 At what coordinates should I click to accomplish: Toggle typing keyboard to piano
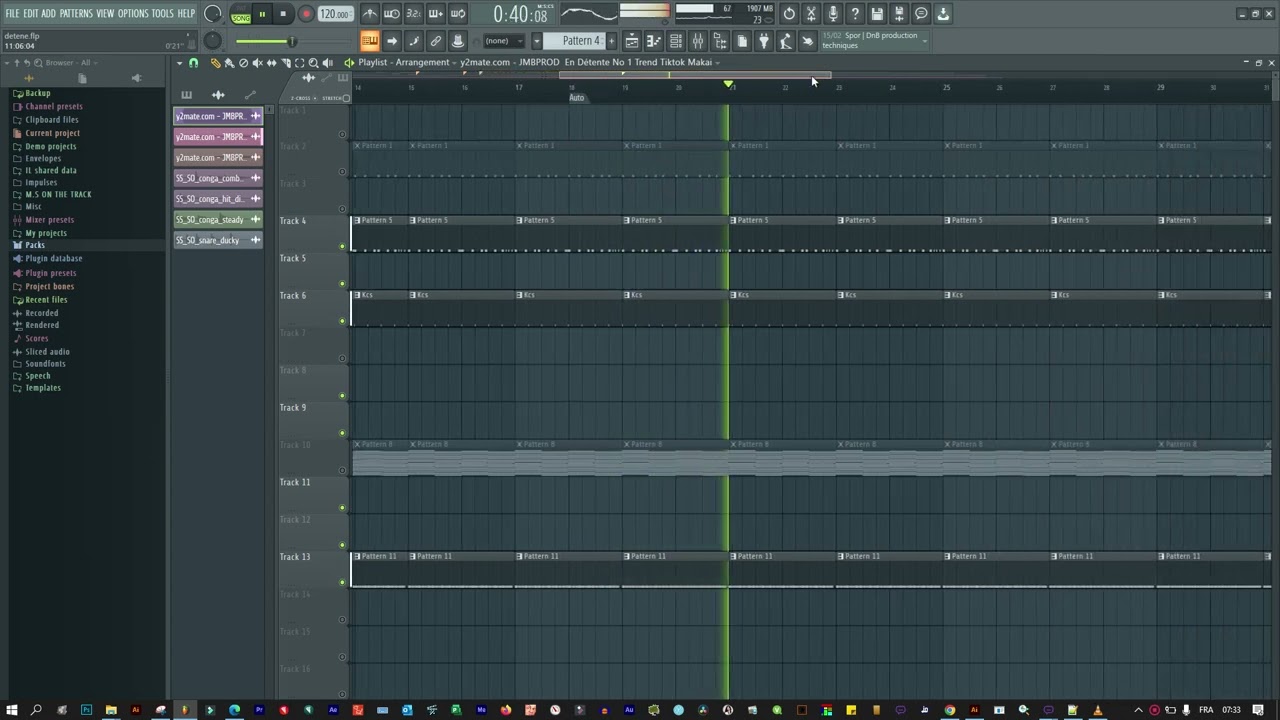pyautogui.click(x=369, y=41)
